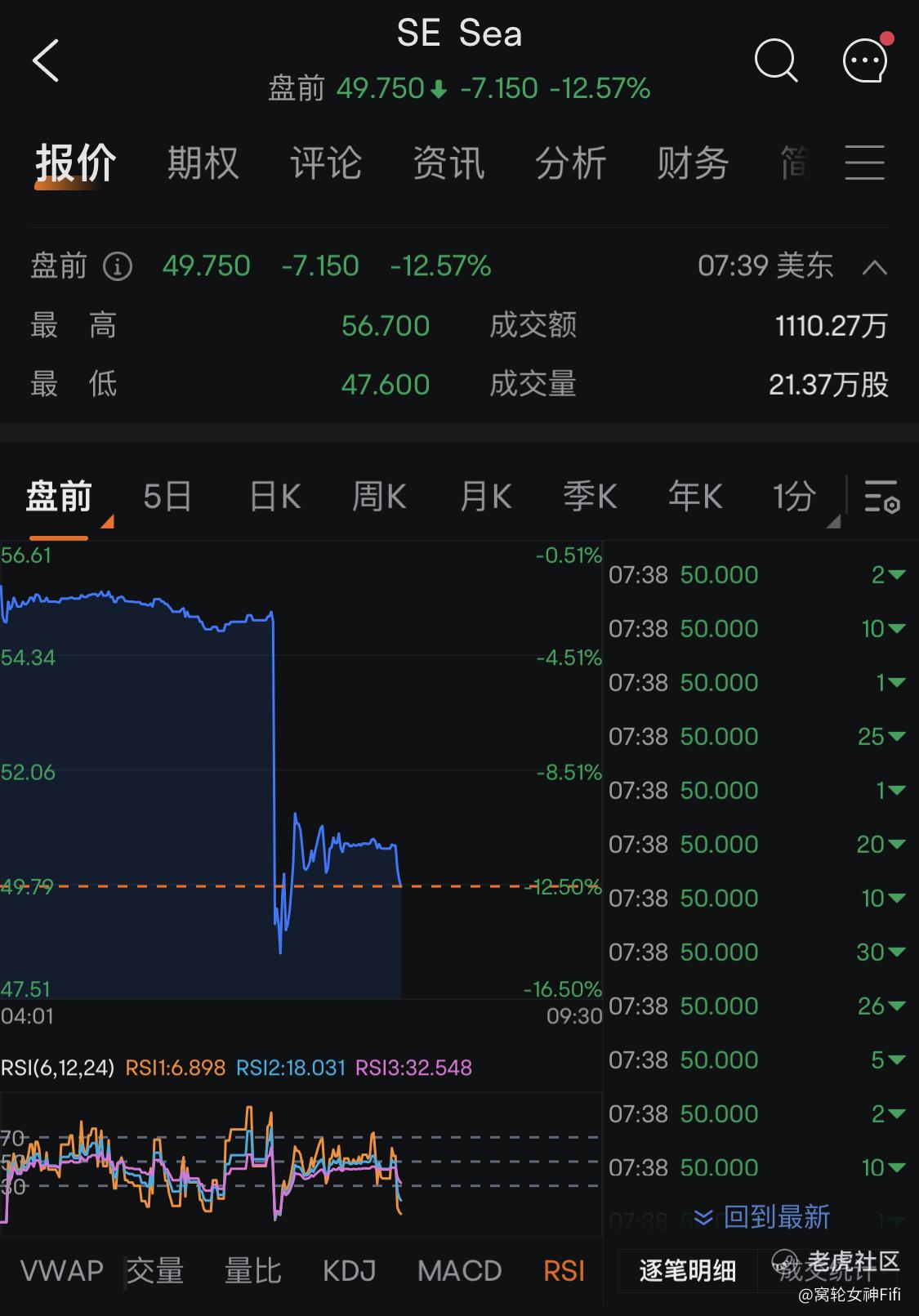919x1316 pixels.
Task: Tap the RSI1:6.898 value
Action: pyautogui.click(x=175, y=1068)
